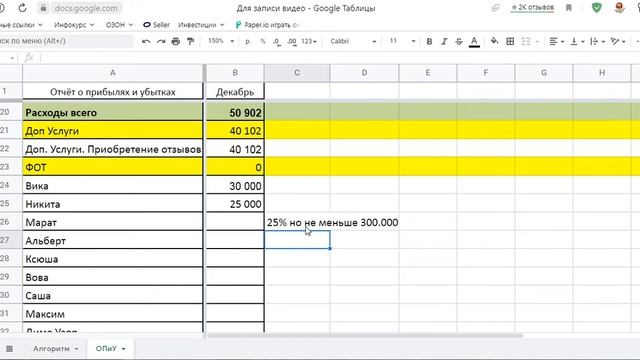Viewport: 640px width, 360px height.
Task: Select cell with value 30 000
Action: (x=235, y=186)
